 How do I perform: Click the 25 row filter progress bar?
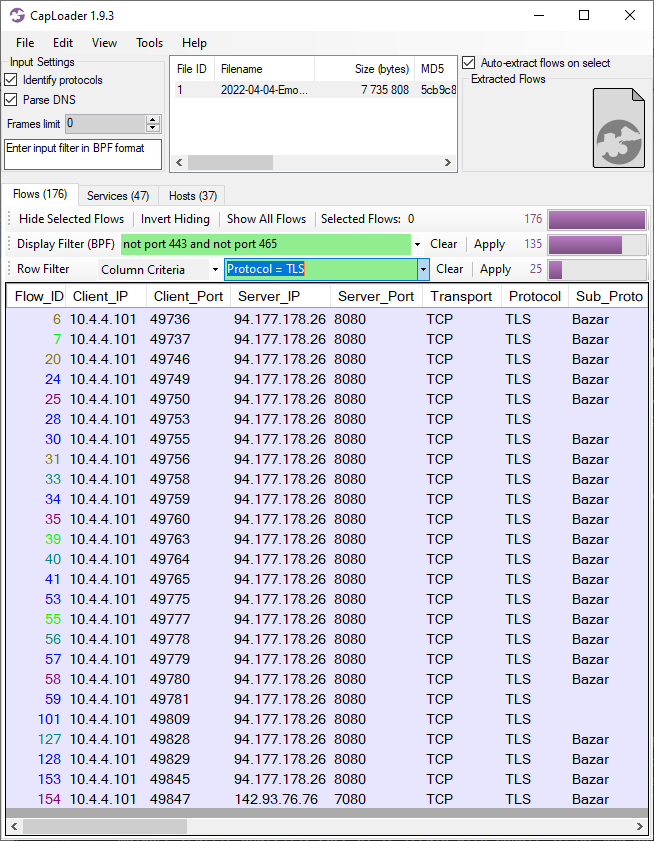597,270
